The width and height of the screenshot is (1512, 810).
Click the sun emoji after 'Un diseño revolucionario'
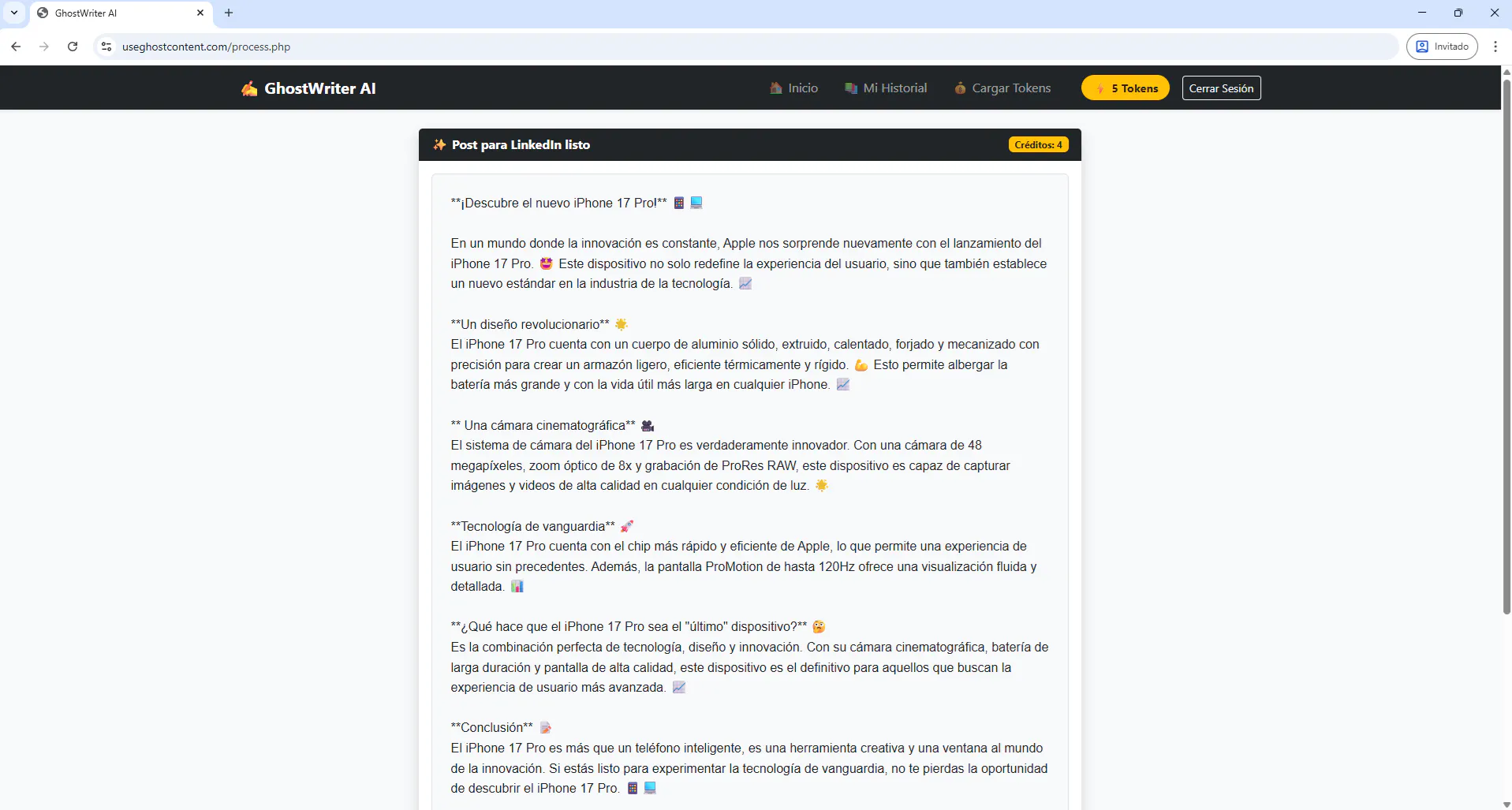tap(622, 324)
